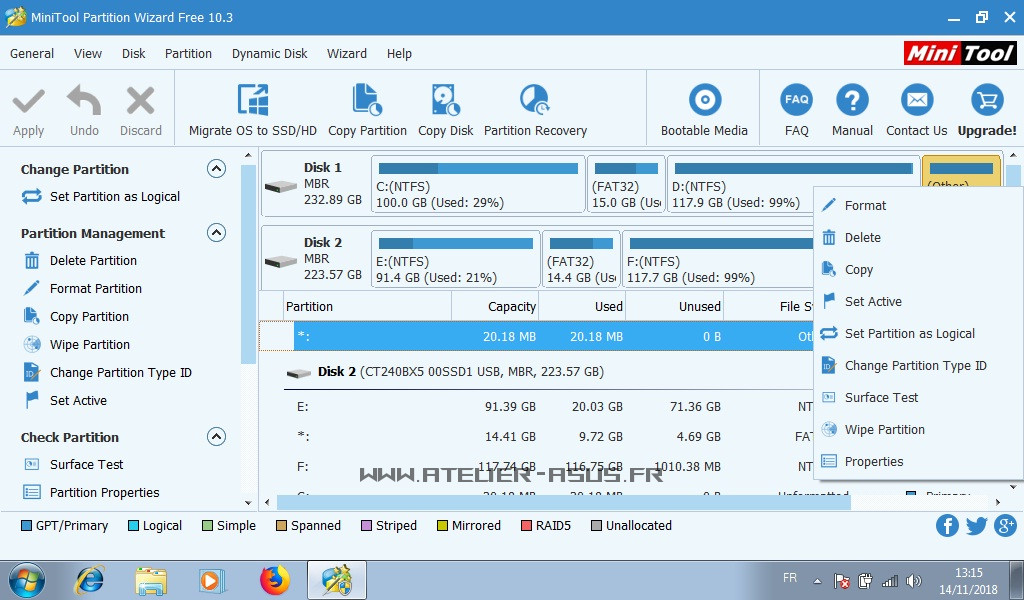Choose Properties in the context menu
This screenshot has width=1024, height=600.
click(918, 462)
